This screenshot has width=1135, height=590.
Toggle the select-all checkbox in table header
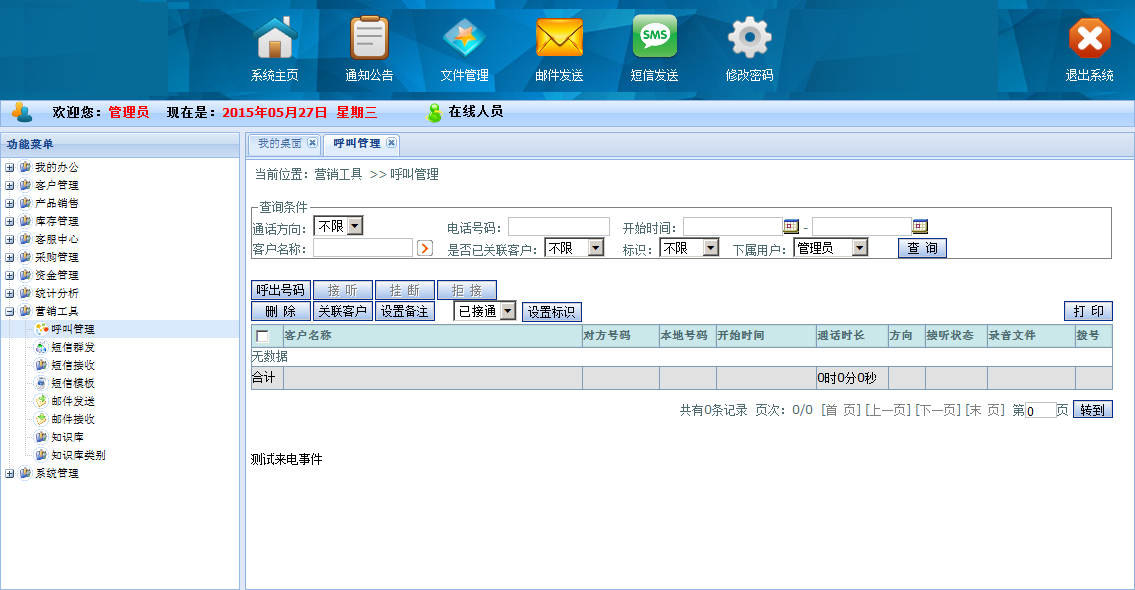pos(263,336)
